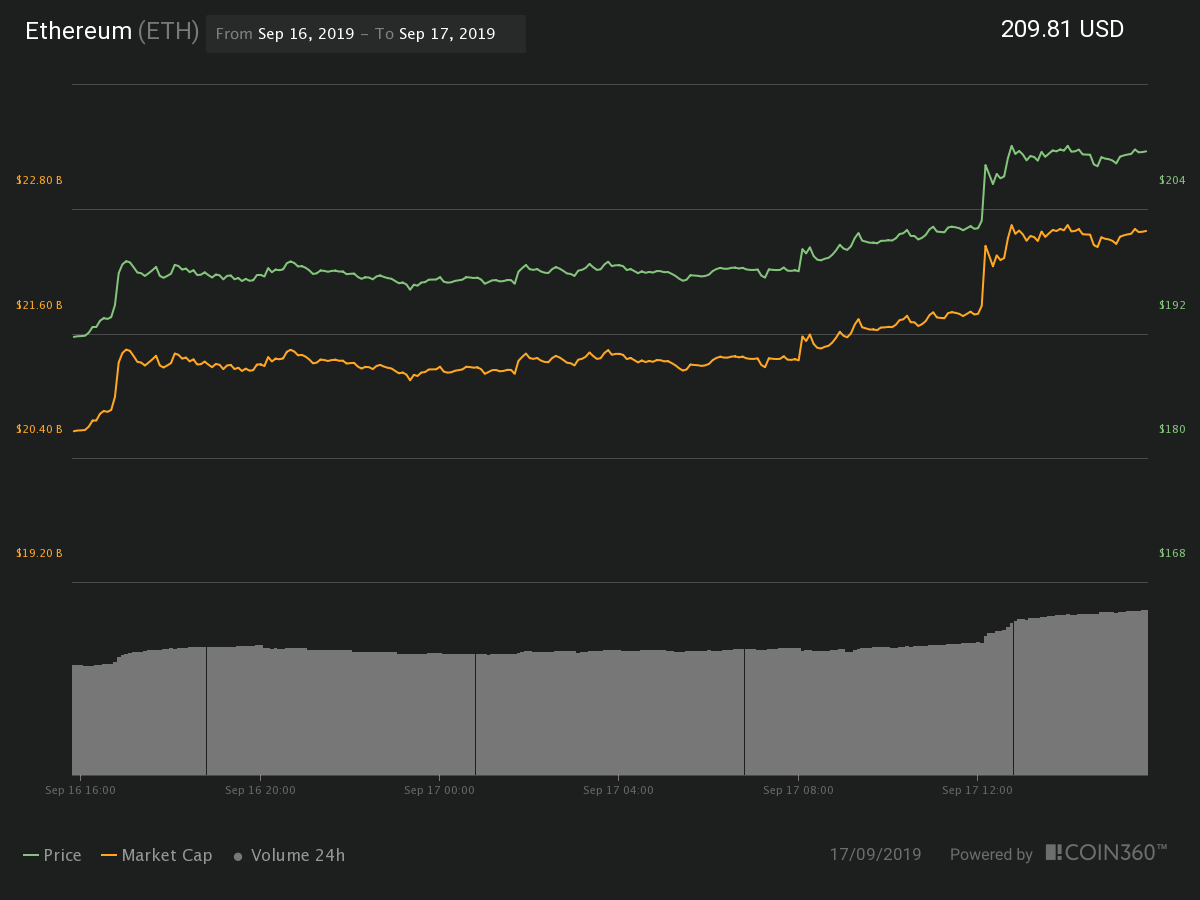1200x900 pixels.
Task: Toggle the Price legend entry
Action: coord(52,855)
